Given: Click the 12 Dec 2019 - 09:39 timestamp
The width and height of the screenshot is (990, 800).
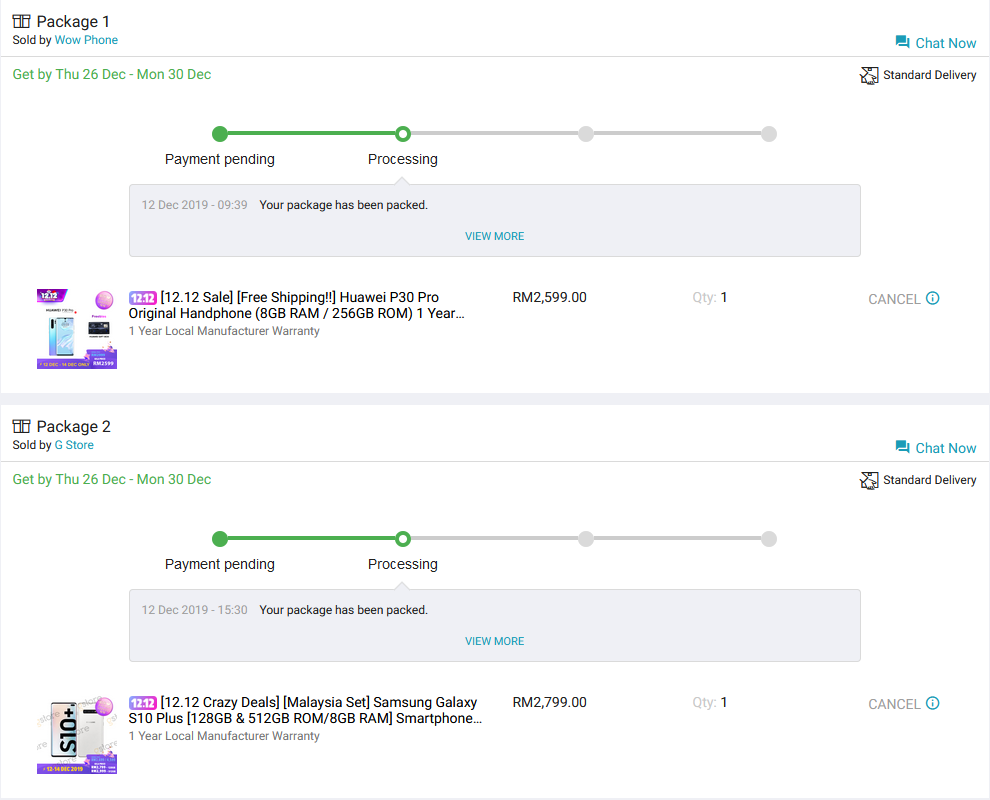Looking at the screenshot, I should click(194, 205).
